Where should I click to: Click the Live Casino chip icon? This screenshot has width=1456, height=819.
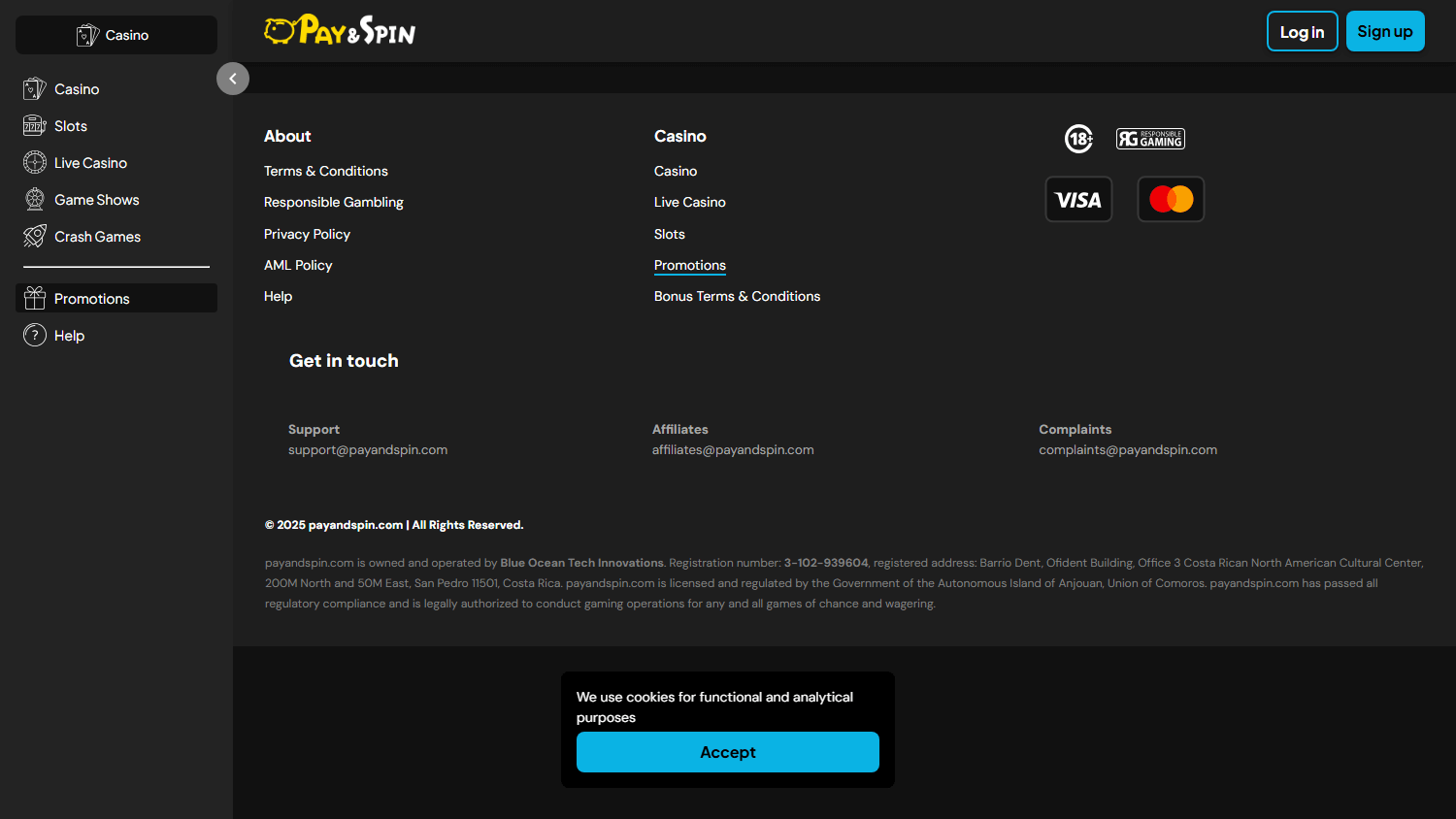click(35, 163)
